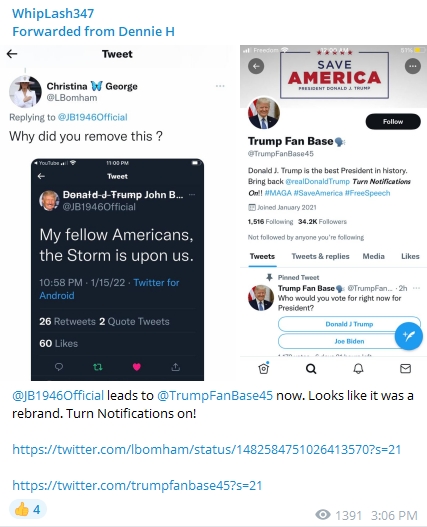Open the three-dot menu on Christina George's tweet

click(x=220, y=86)
